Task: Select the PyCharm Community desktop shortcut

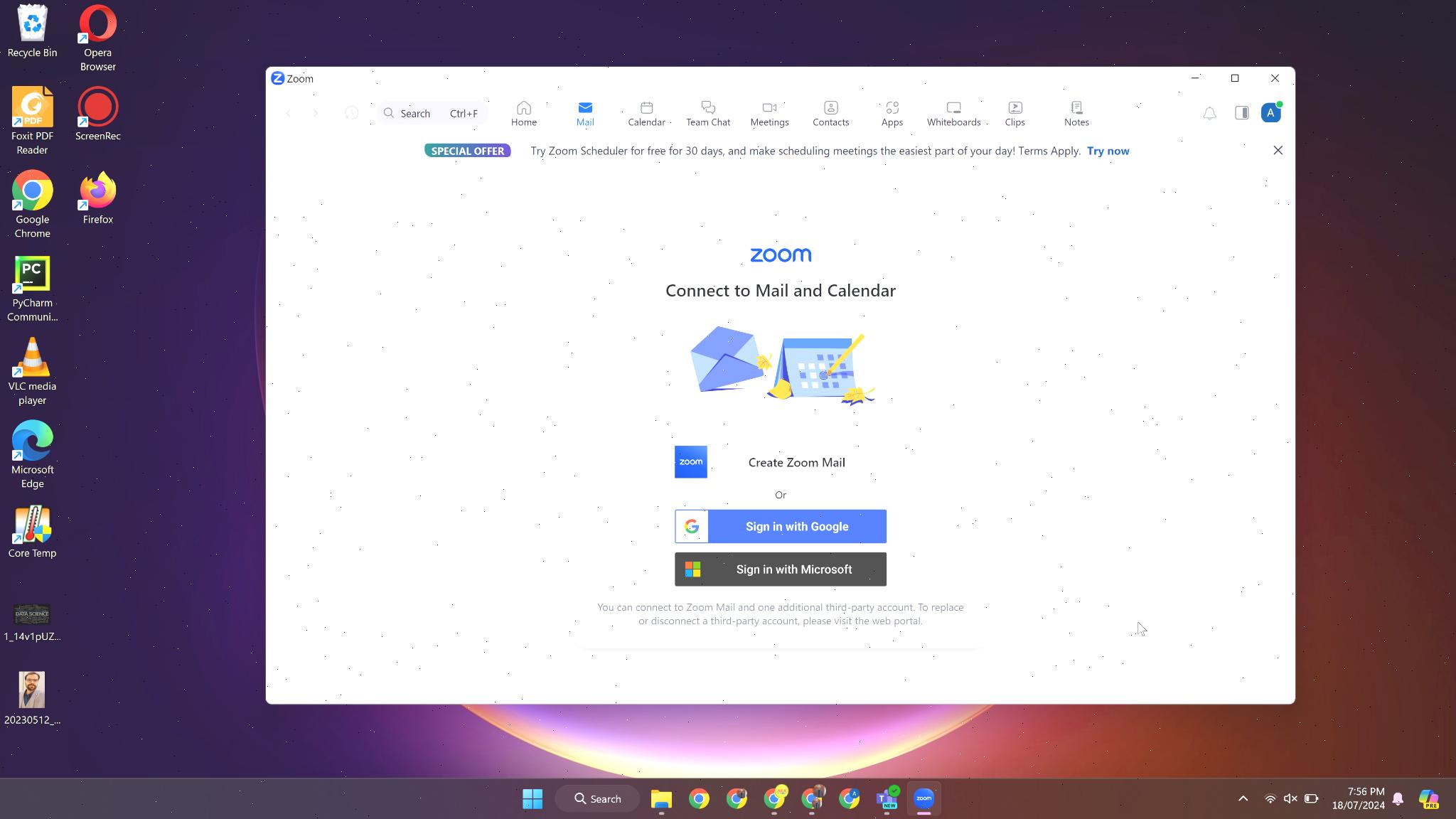Action: (x=32, y=288)
